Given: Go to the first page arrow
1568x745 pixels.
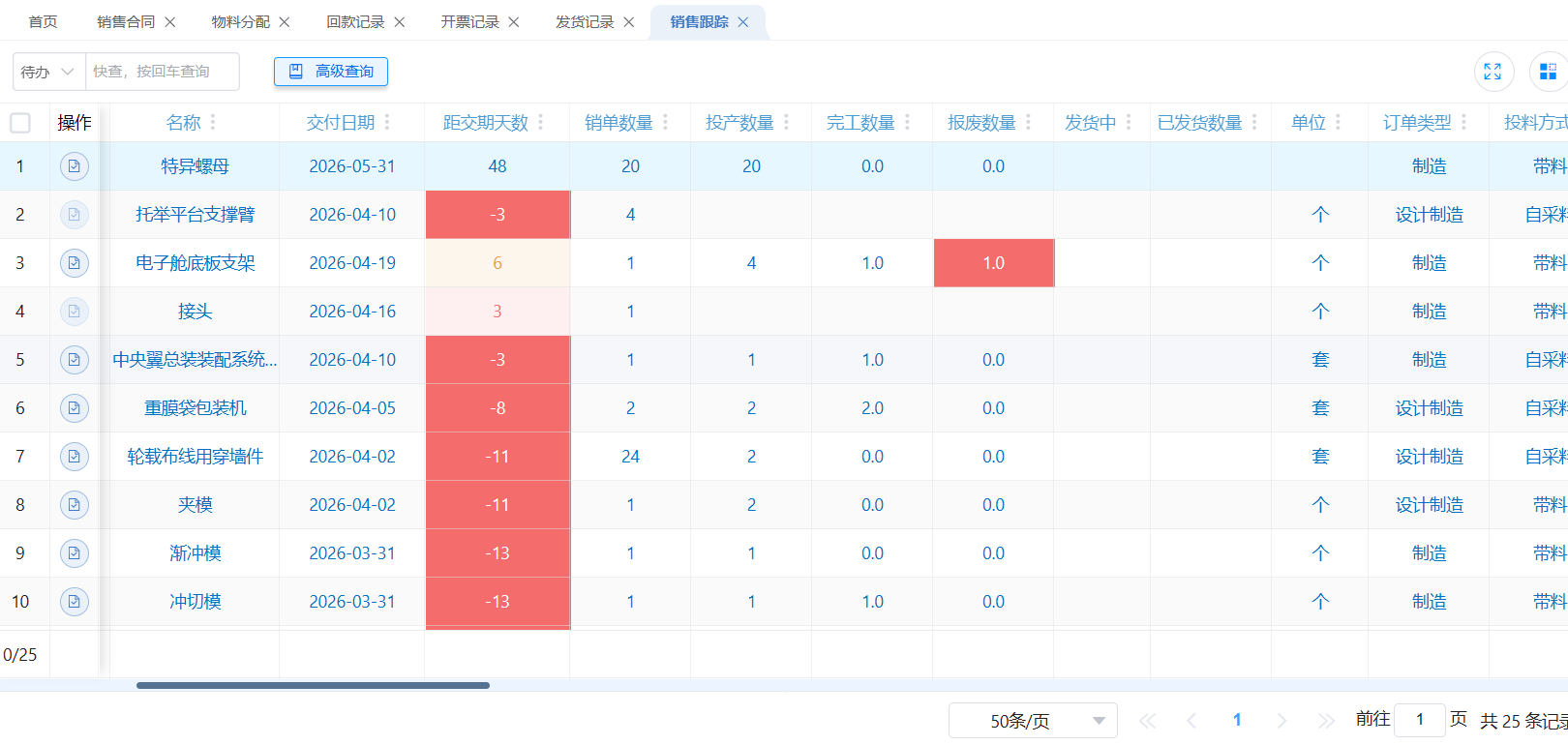Looking at the screenshot, I should pos(1148,721).
